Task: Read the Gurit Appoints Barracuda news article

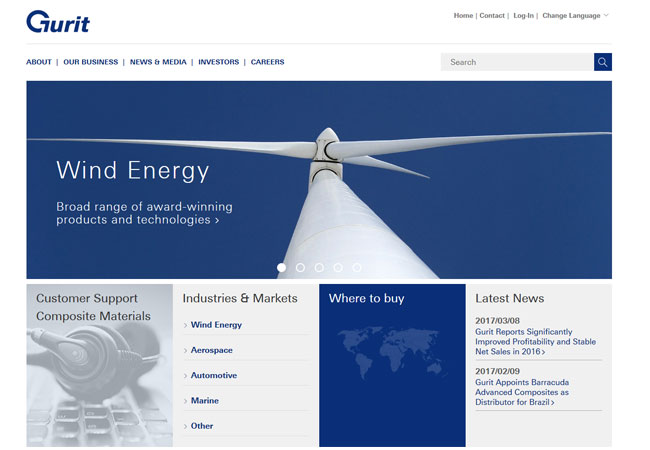Action: click(x=522, y=392)
